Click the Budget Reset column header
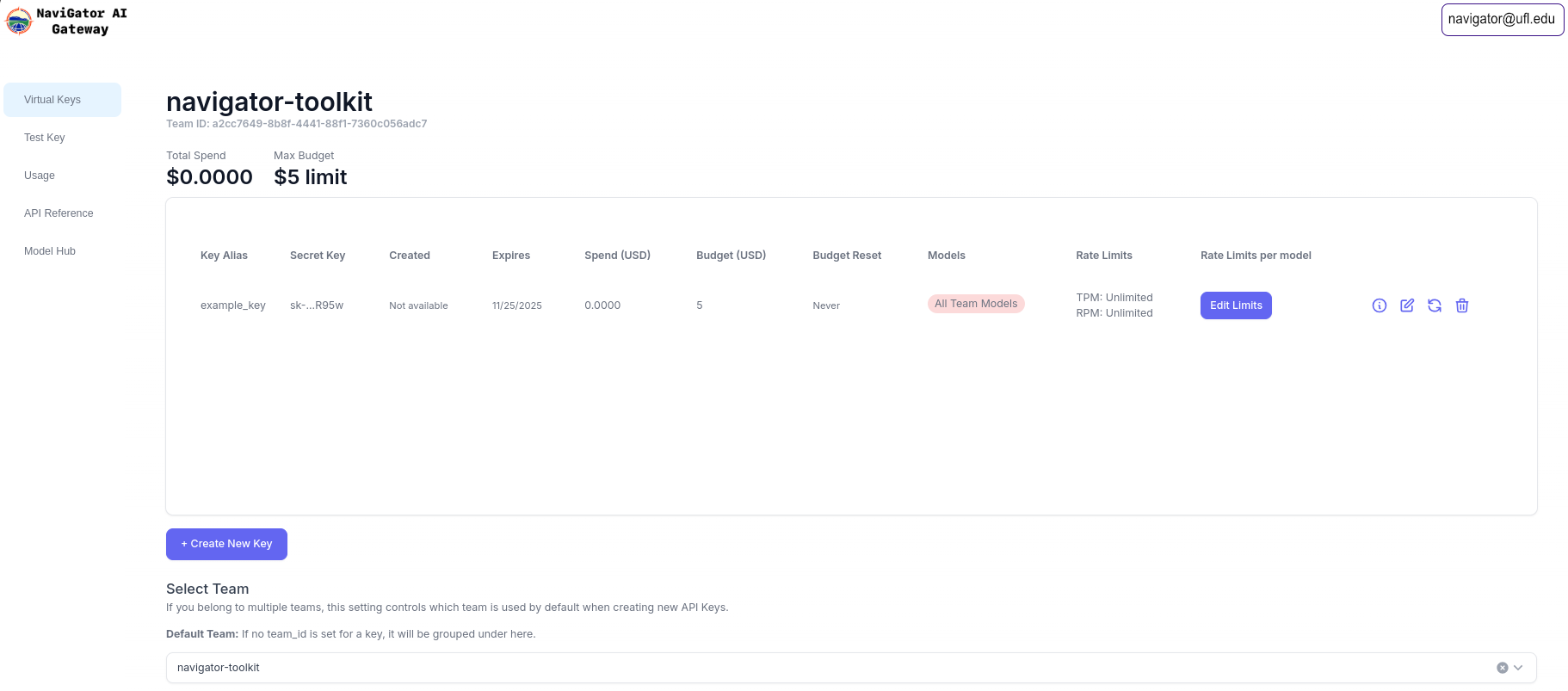Viewport: 1568px width, 691px height. click(847, 256)
